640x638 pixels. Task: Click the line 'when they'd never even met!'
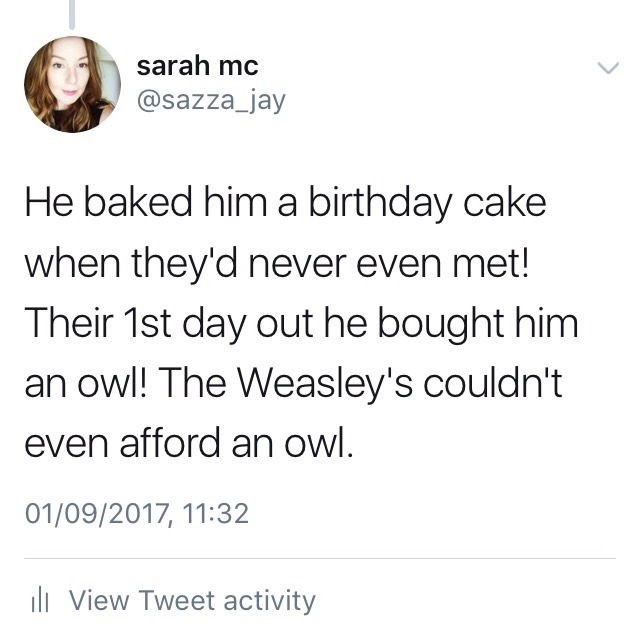click(x=268, y=264)
